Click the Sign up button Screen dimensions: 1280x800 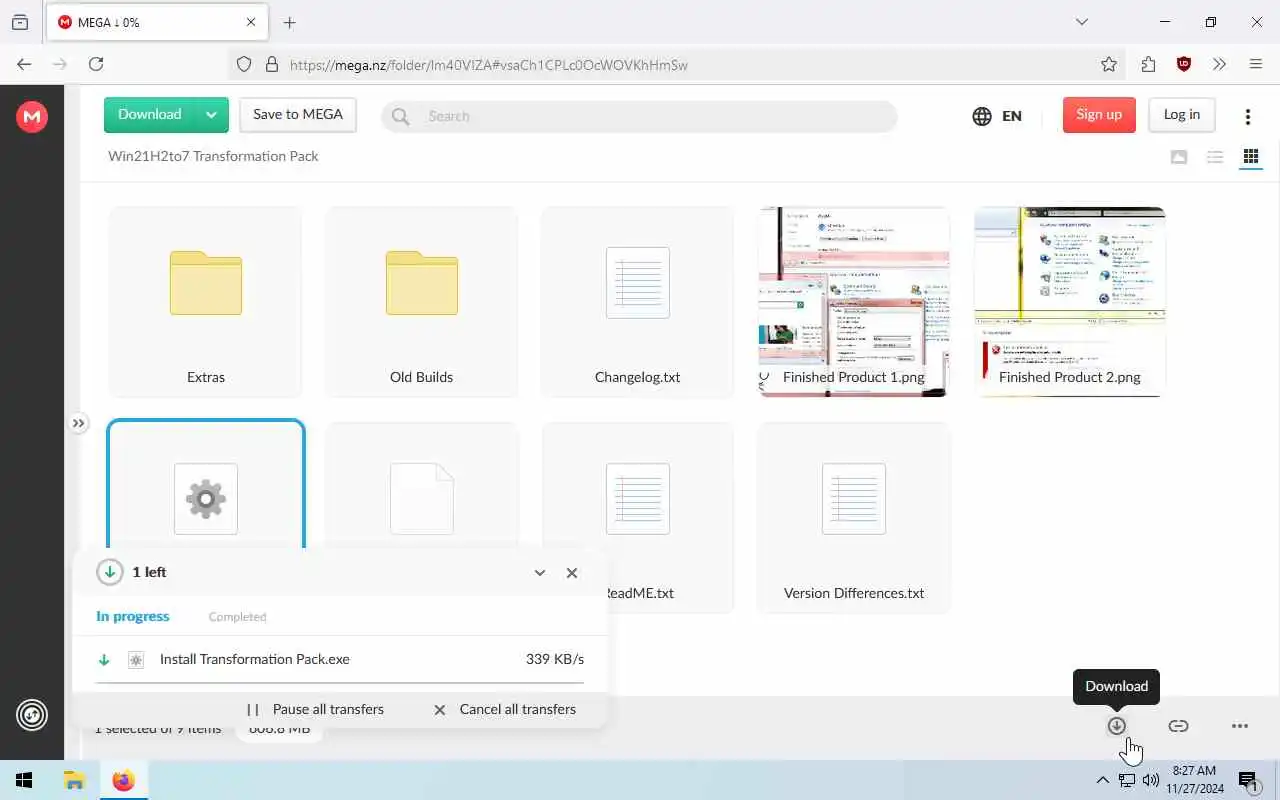click(1099, 115)
